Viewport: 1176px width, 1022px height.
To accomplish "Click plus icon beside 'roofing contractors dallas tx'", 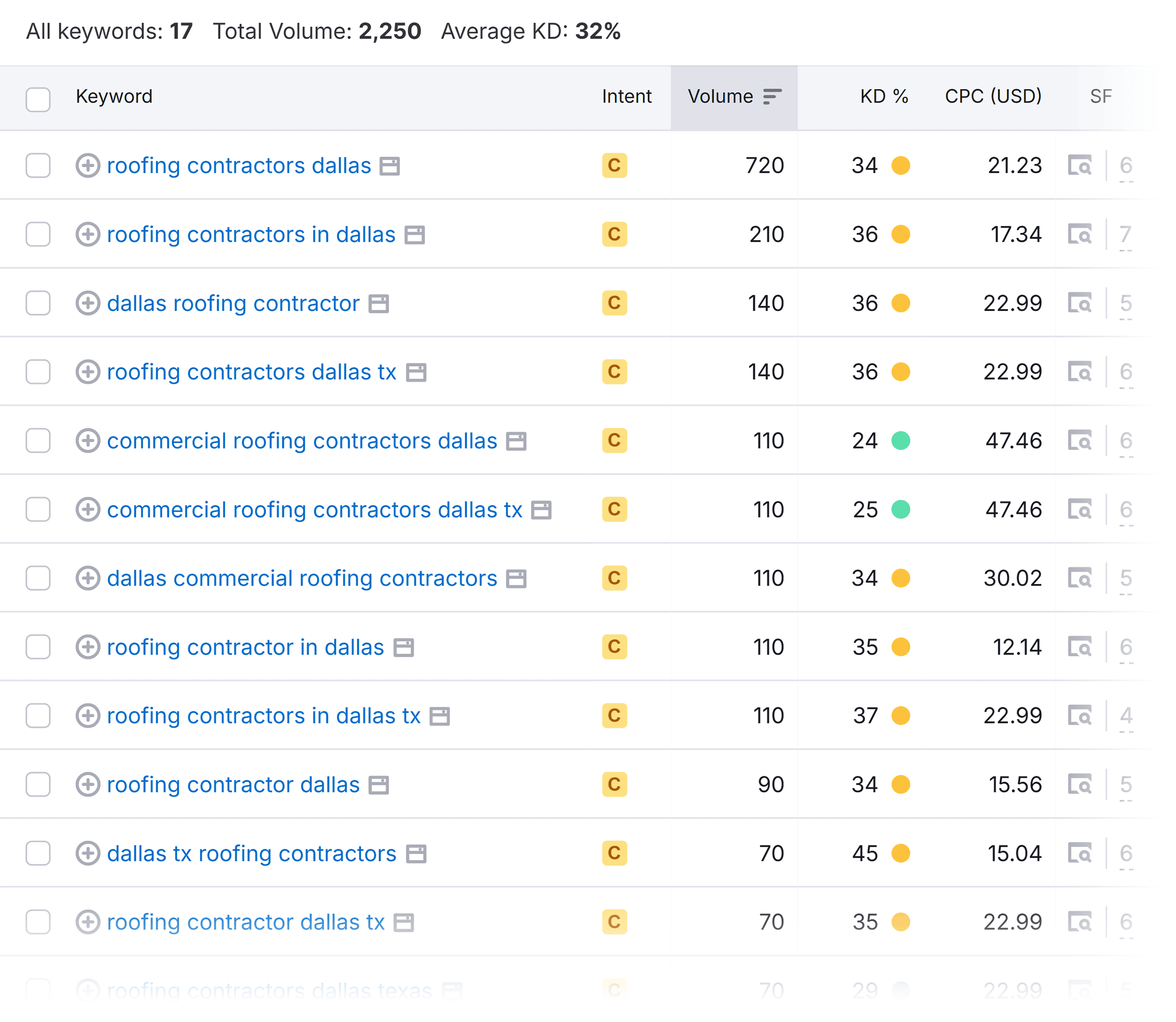I will tap(88, 372).
